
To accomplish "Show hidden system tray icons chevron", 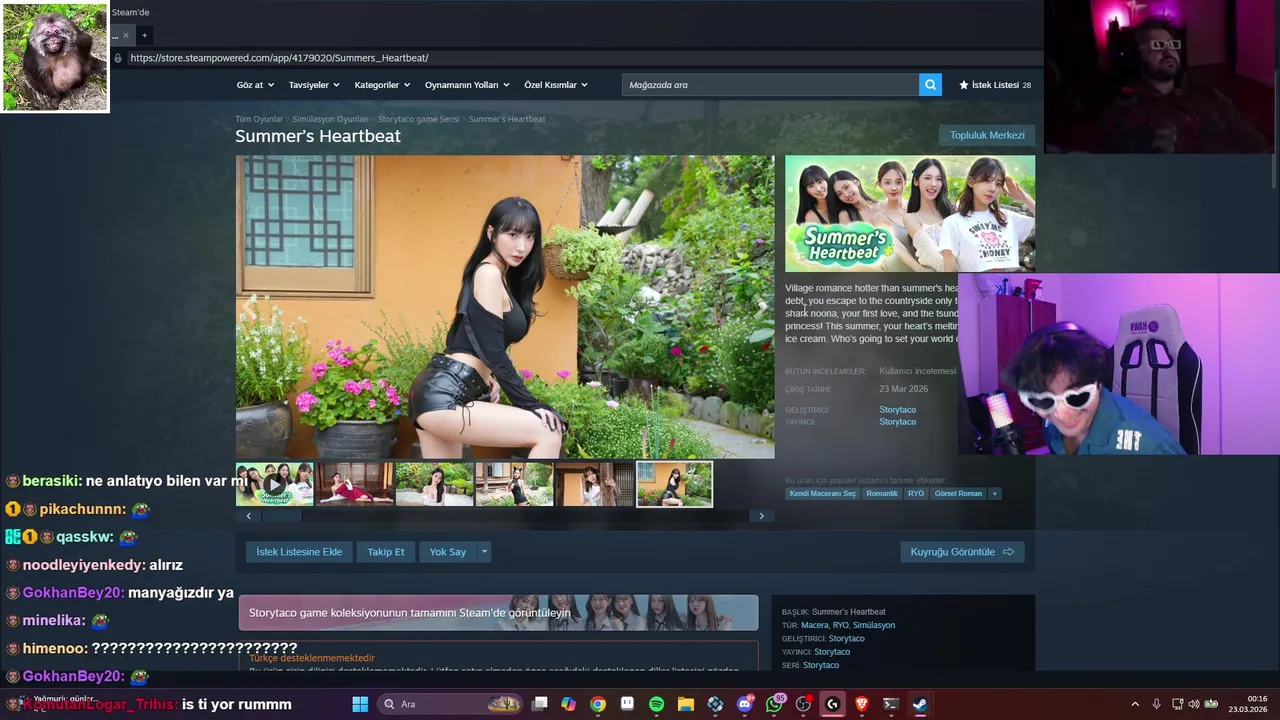I will click(x=1134, y=704).
